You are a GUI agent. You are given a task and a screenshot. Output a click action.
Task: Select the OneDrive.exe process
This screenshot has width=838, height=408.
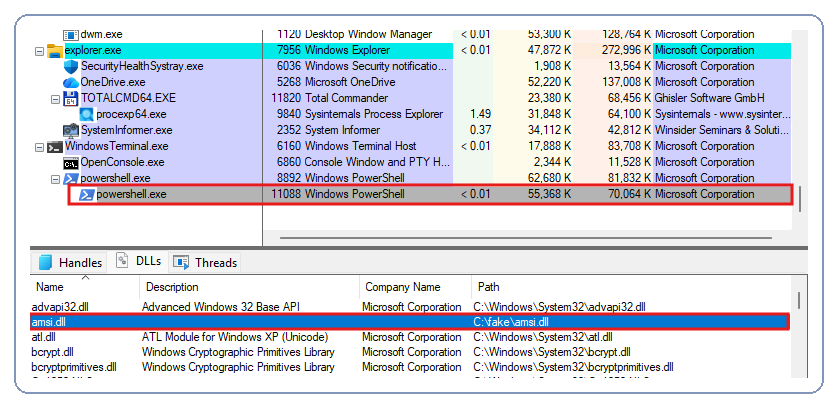tap(412, 83)
